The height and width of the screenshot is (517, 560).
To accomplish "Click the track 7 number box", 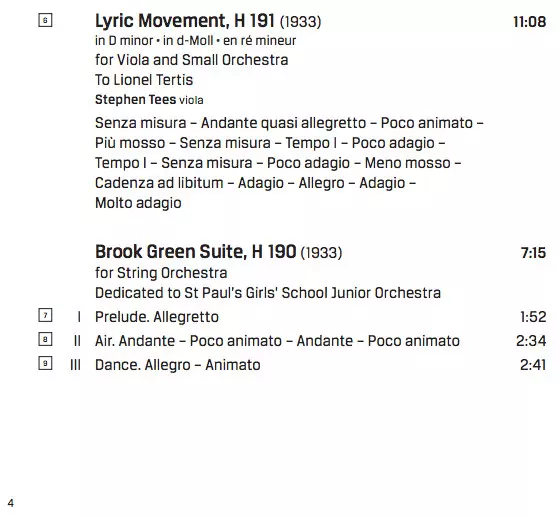I will pyautogui.click(x=45, y=315).
